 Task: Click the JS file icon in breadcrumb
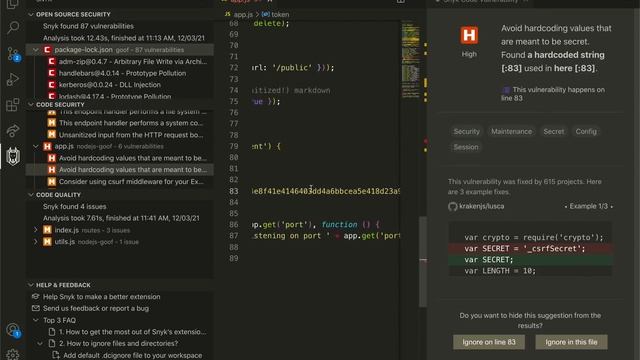pyautogui.click(x=227, y=14)
